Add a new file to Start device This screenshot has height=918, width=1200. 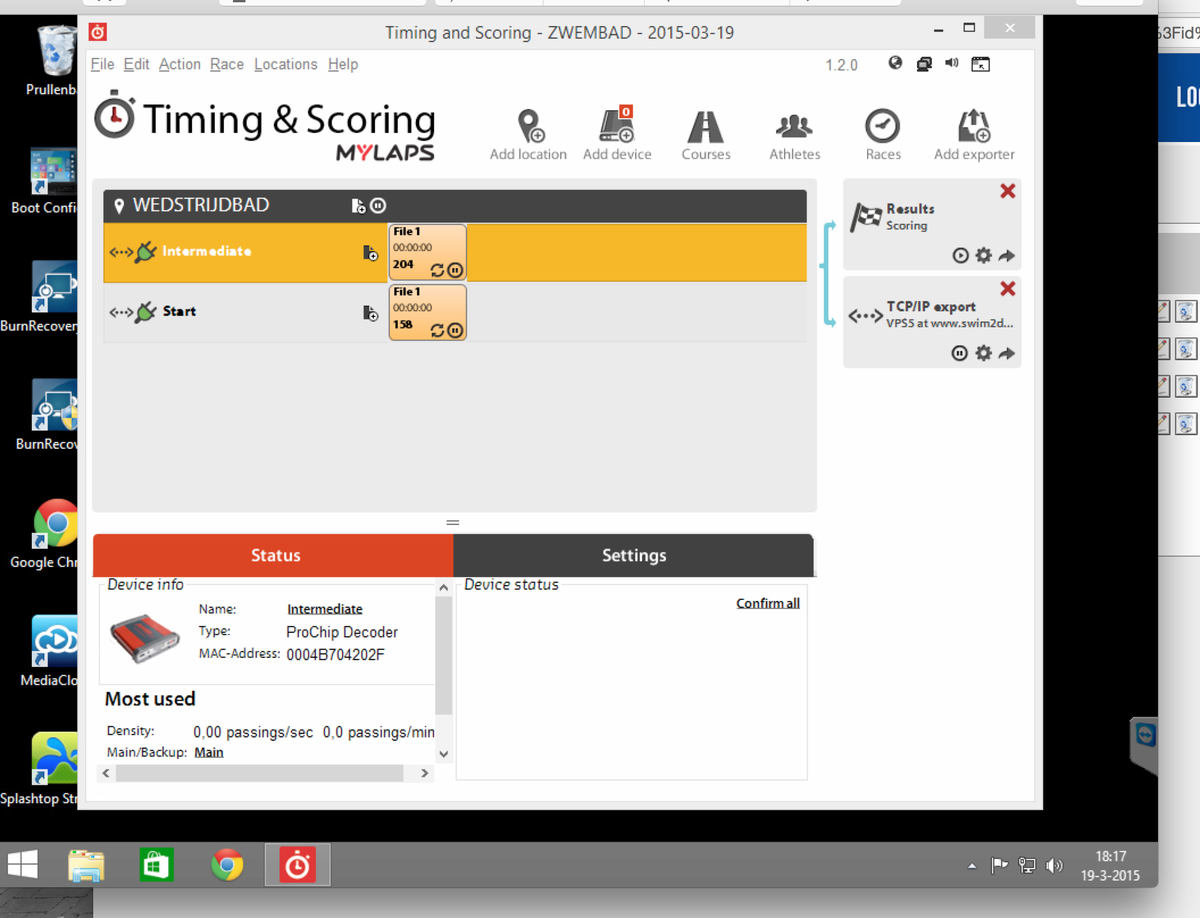coord(370,313)
